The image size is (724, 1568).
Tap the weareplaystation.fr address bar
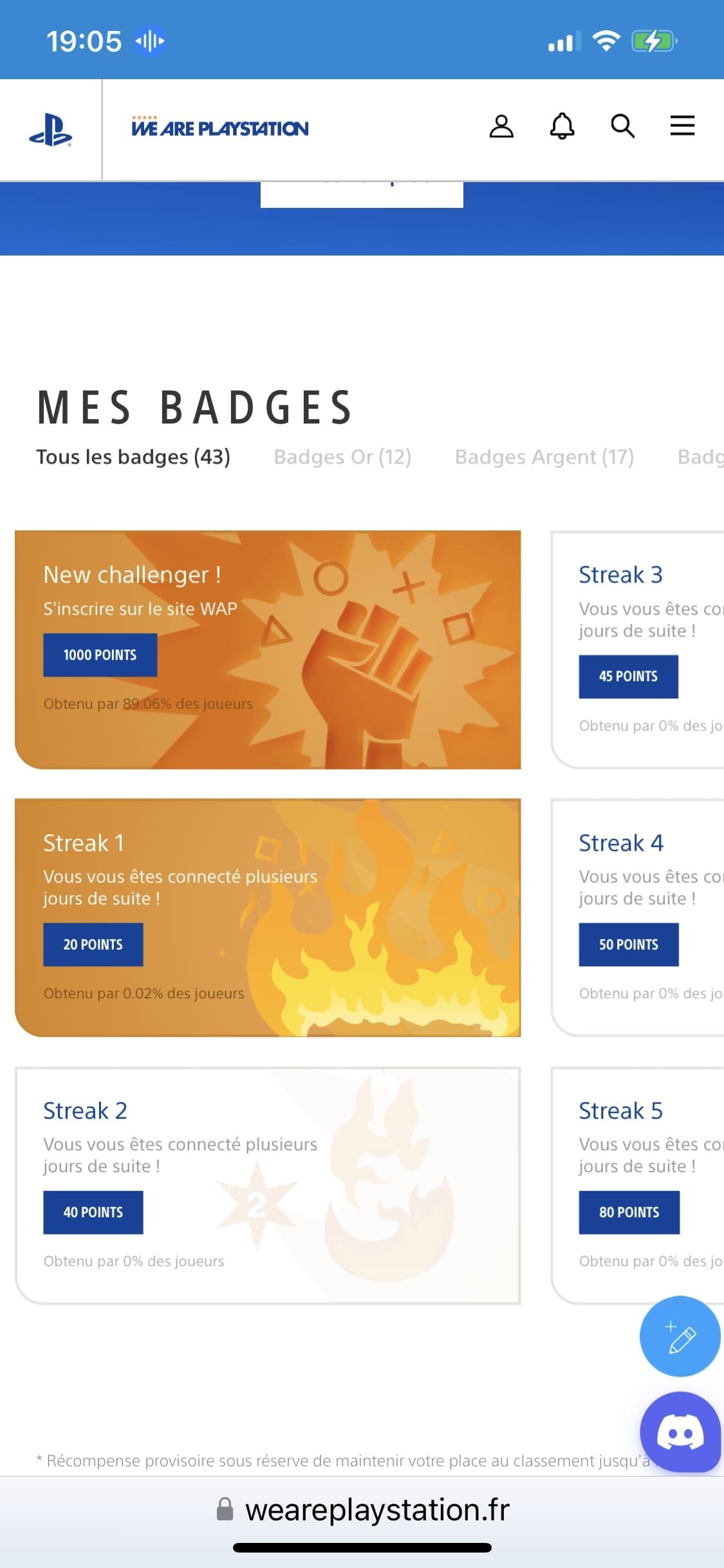(x=377, y=1510)
